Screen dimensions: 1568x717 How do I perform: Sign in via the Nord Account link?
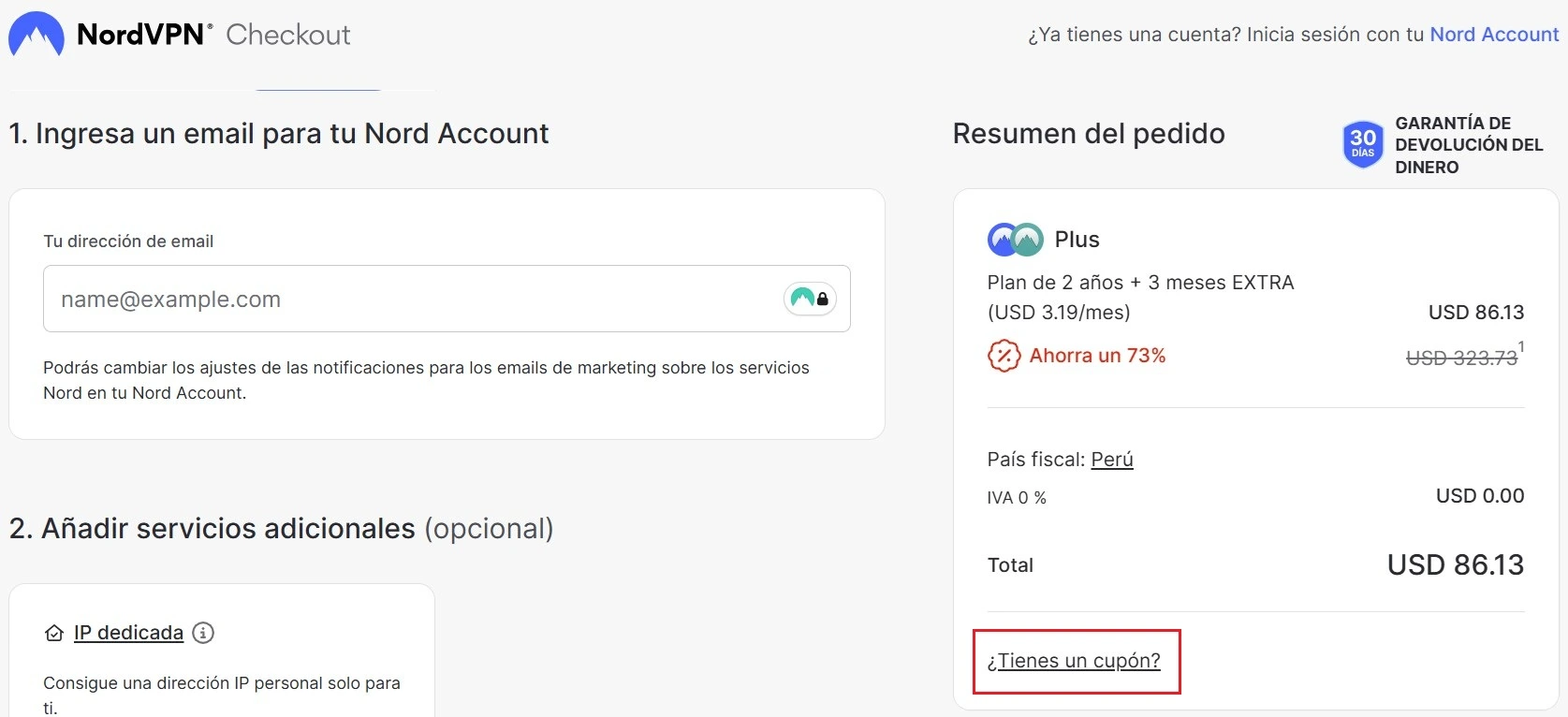[x=1493, y=35]
